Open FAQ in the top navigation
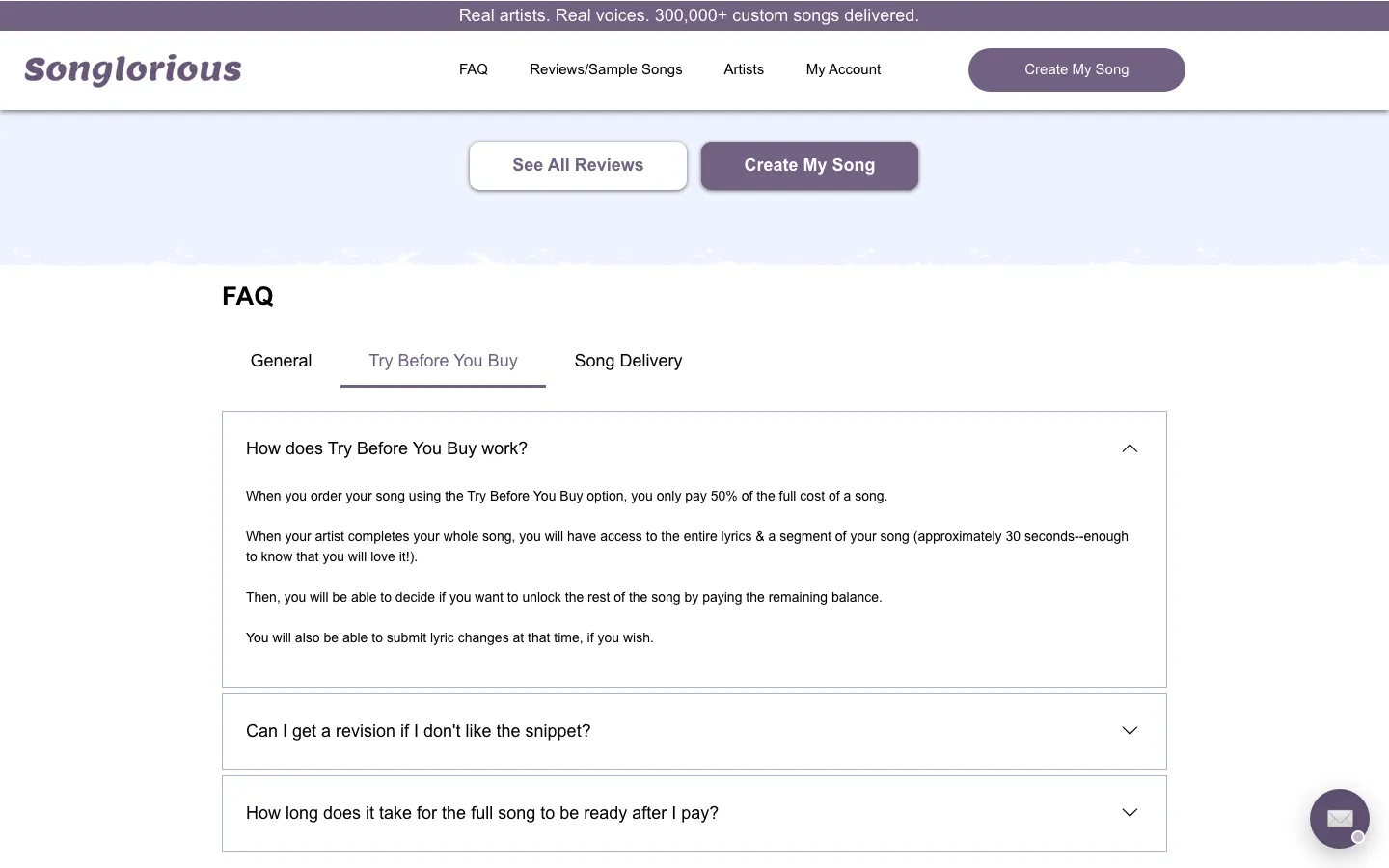 pyautogui.click(x=474, y=69)
